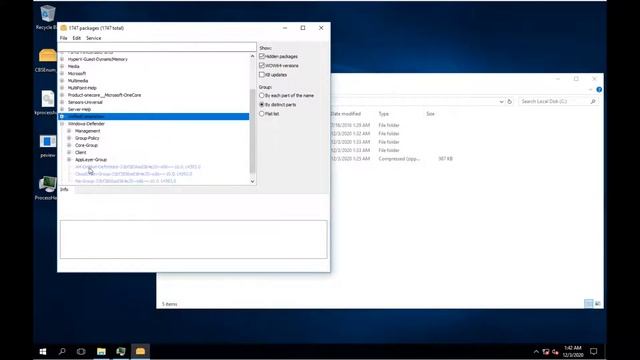Open Explorer address bar history dropdown

click(501, 101)
